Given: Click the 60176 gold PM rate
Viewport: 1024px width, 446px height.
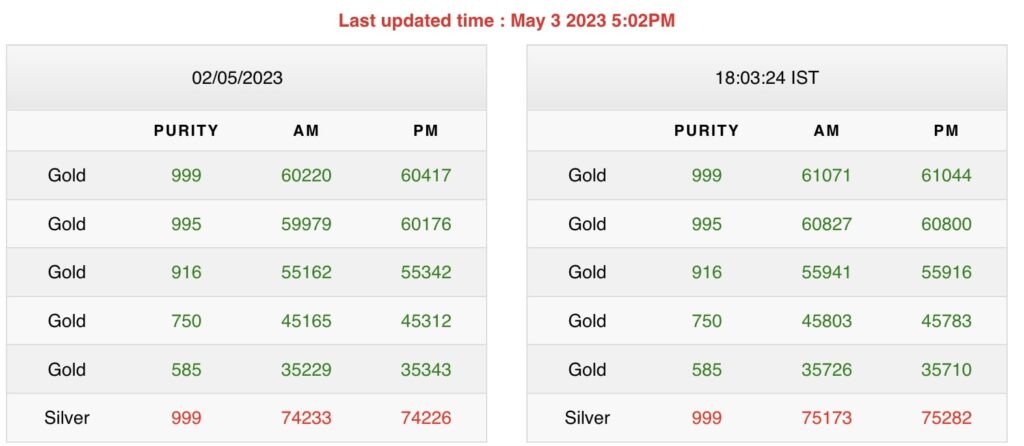Looking at the screenshot, I should pyautogui.click(x=425, y=224).
